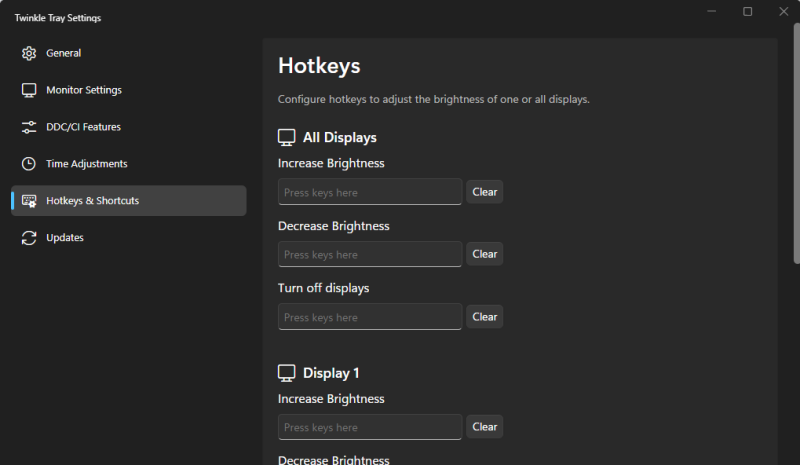Click the Time Adjustments clock icon
The width and height of the screenshot is (800, 465).
[29, 164]
